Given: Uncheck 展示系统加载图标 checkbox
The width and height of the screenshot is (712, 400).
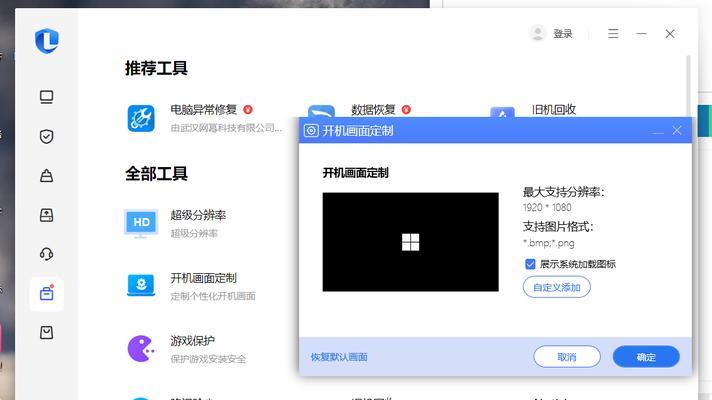Looking at the screenshot, I should (x=530, y=264).
